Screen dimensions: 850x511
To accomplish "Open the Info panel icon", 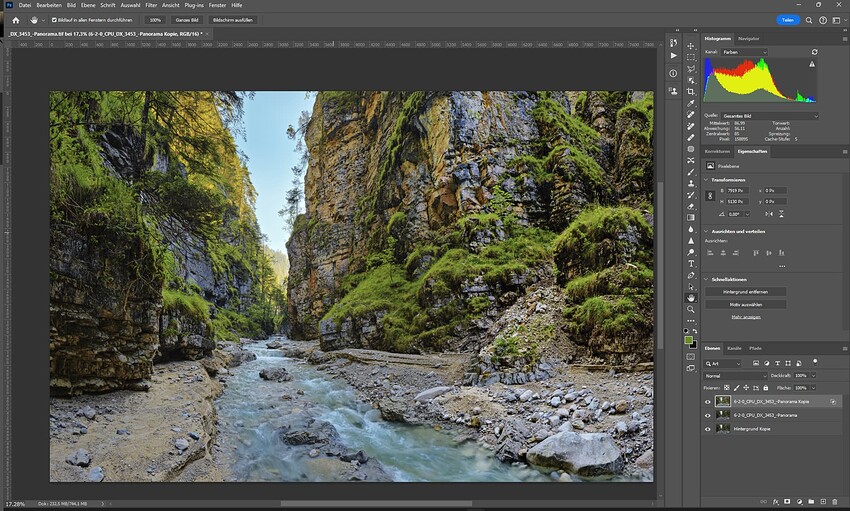I will click(x=673, y=73).
